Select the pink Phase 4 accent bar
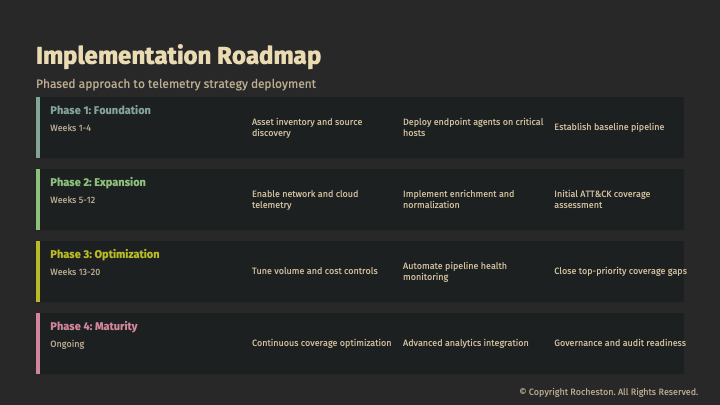 (38, 343)
